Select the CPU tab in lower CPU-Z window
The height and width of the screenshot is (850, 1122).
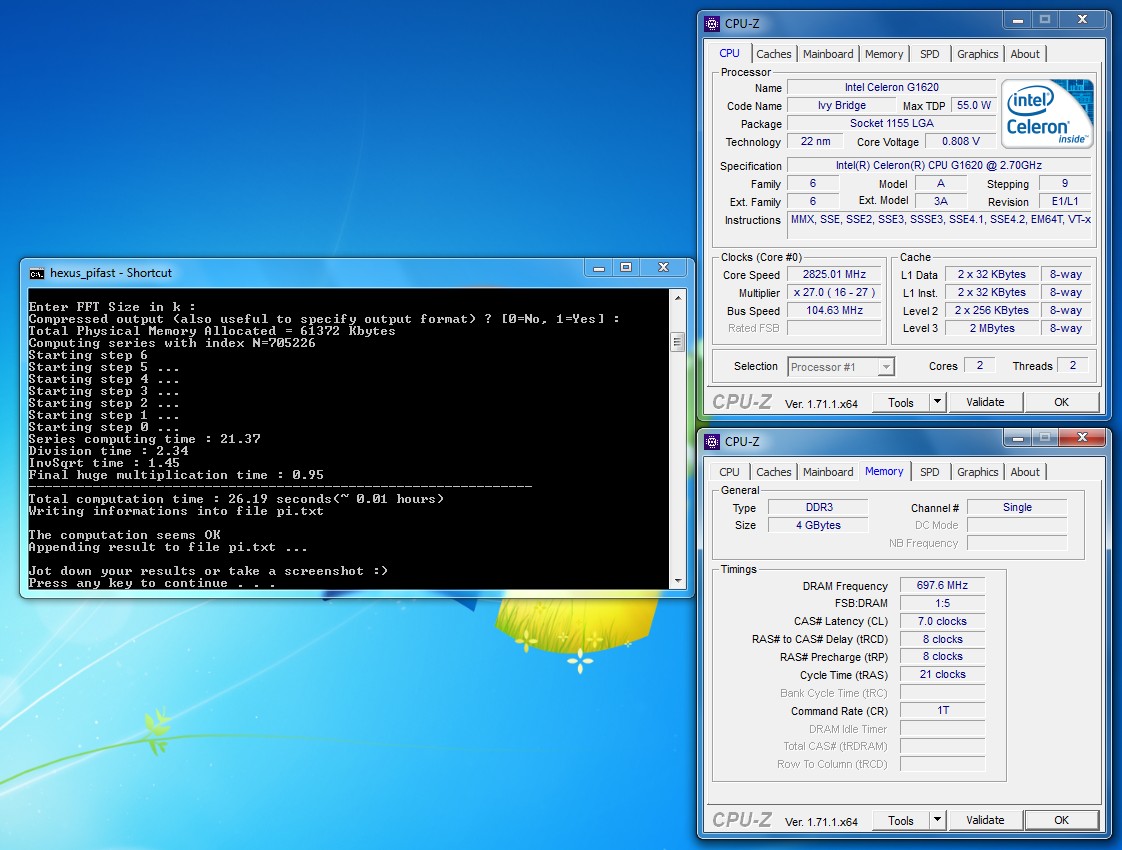(729, 472)
